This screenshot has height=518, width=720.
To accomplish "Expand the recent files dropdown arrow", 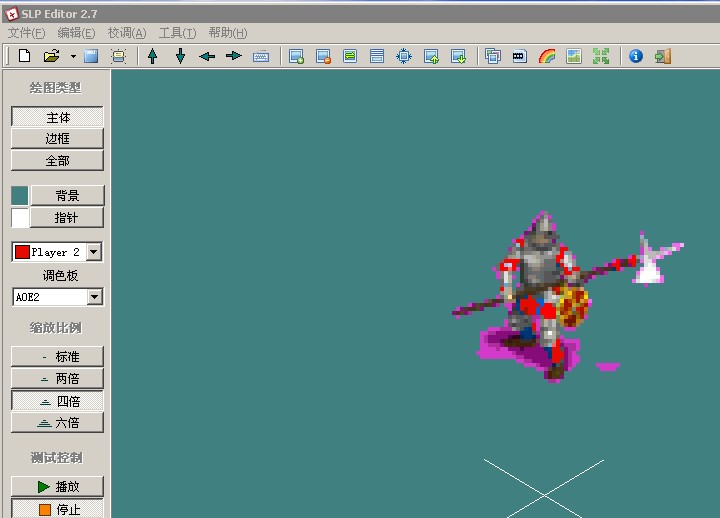I will pyautogui.click(x=73, y=57).
